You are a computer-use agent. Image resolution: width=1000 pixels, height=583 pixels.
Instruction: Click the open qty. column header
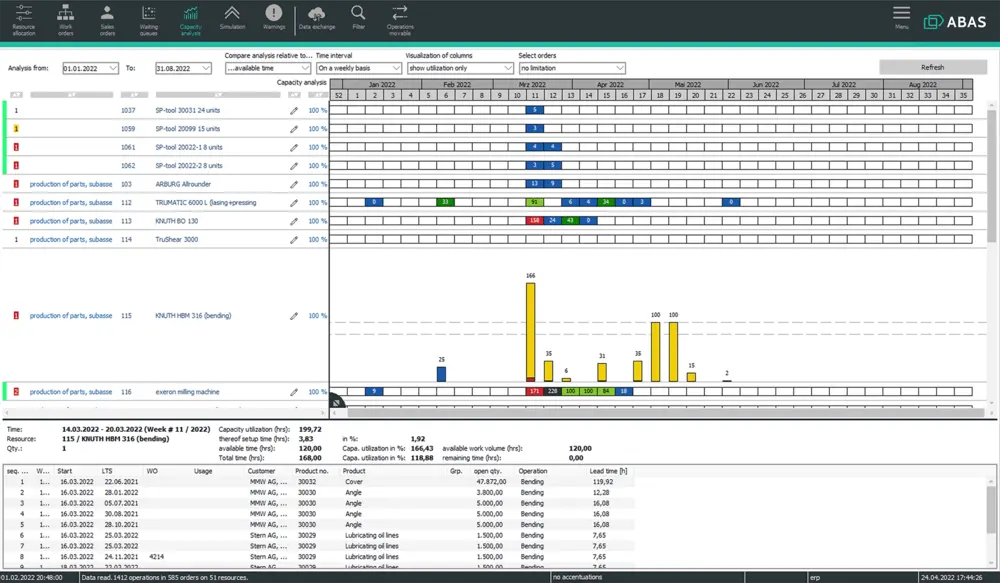click(488, 471)
